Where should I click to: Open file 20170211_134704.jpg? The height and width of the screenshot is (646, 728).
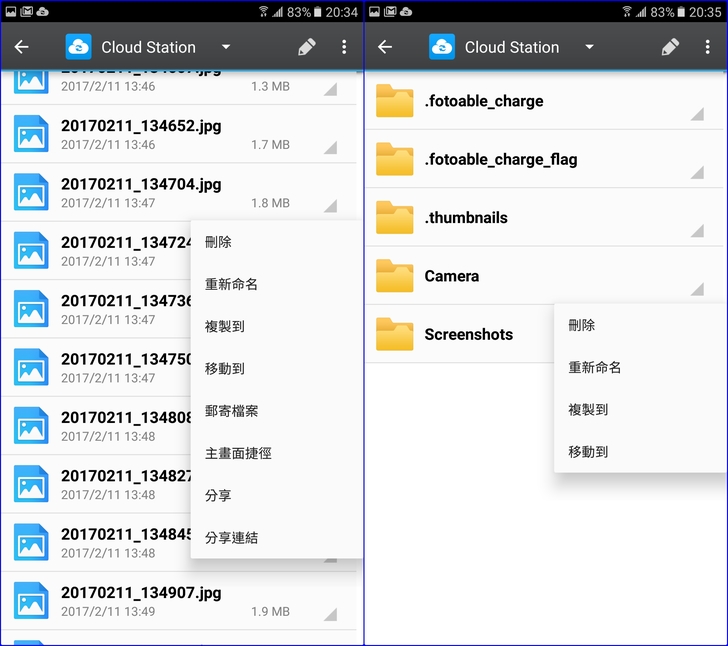[141, 184]
